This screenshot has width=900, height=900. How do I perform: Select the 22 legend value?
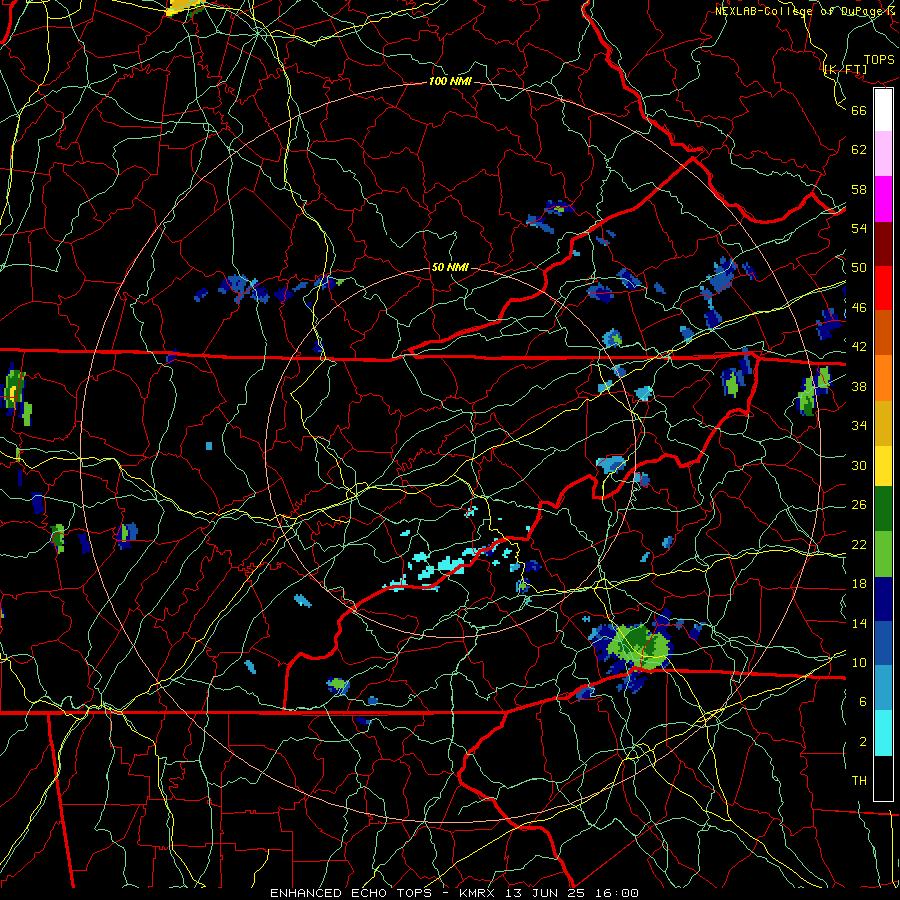click(x=859, y=544)
